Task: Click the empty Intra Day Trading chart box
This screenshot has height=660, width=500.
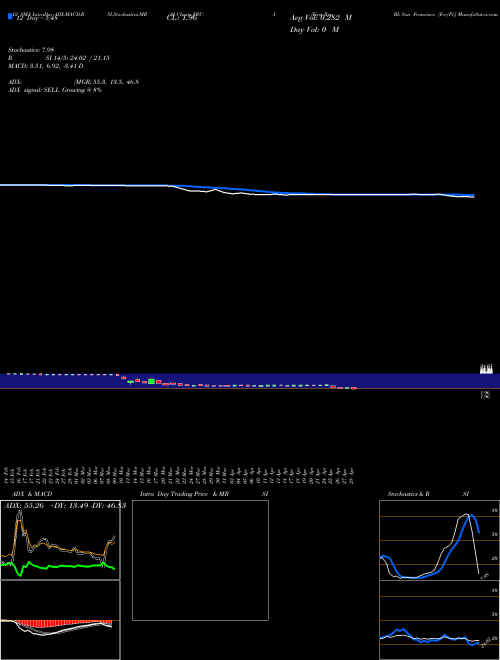Action: click(x=200, y=560)
